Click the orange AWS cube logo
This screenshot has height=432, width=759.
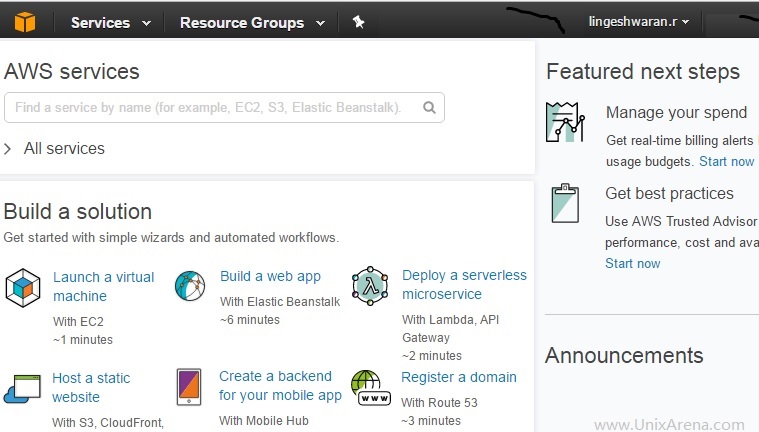(25, 22)
